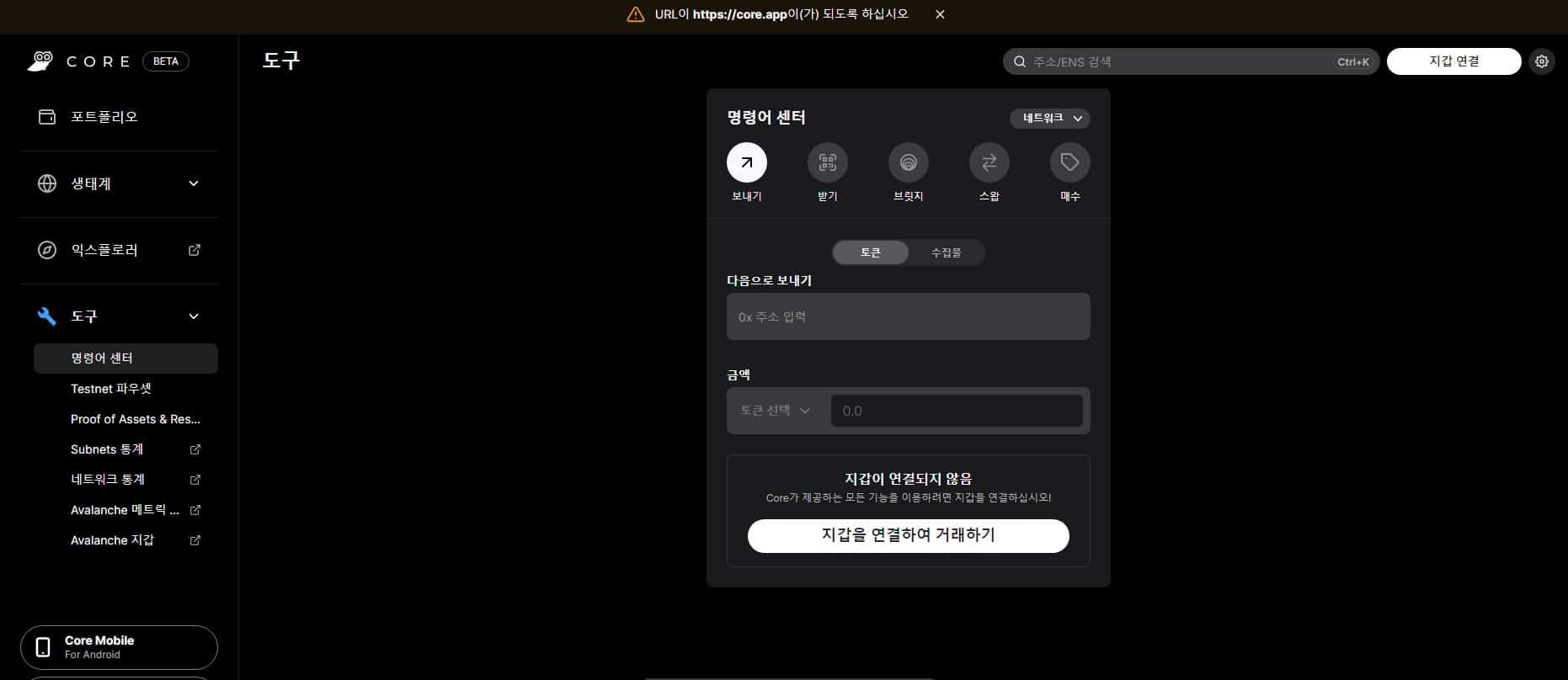Click the https://core.app text in banner

click(x=739, y=14)
